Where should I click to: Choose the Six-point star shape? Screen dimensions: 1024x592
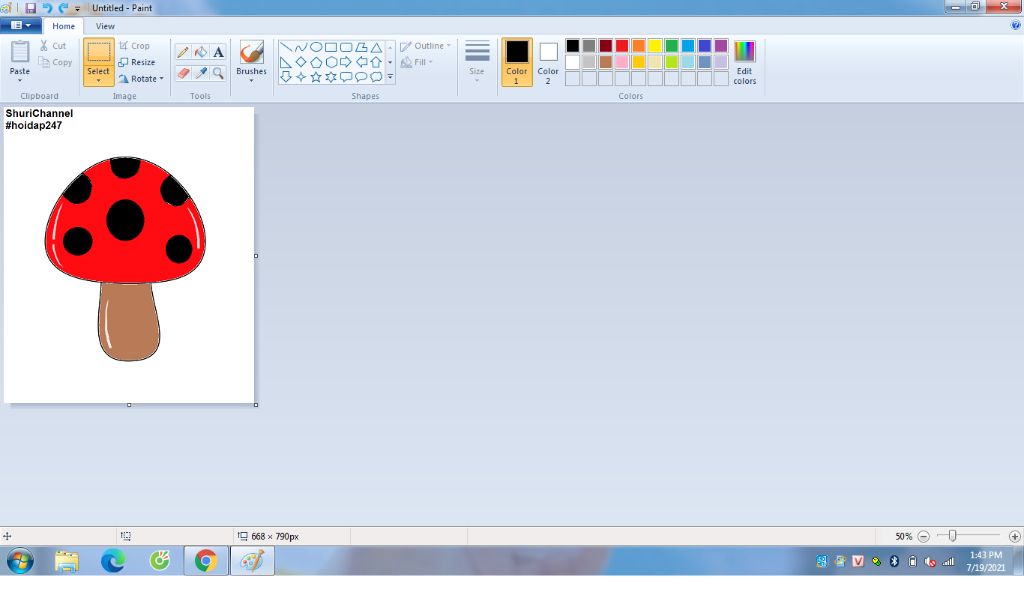tap(331, 77)
